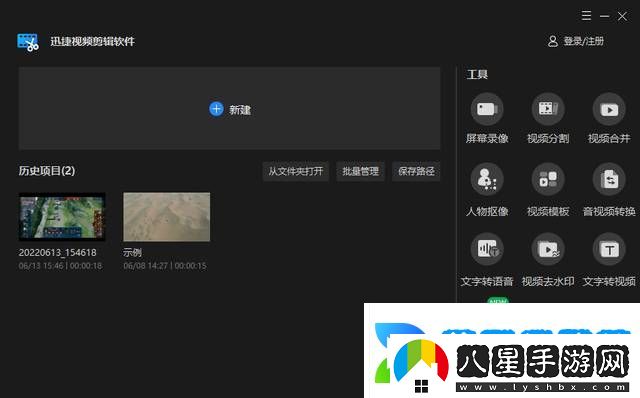640x398 pixels.
Task: Minimize the video editor window
Action: pos(604,16)
